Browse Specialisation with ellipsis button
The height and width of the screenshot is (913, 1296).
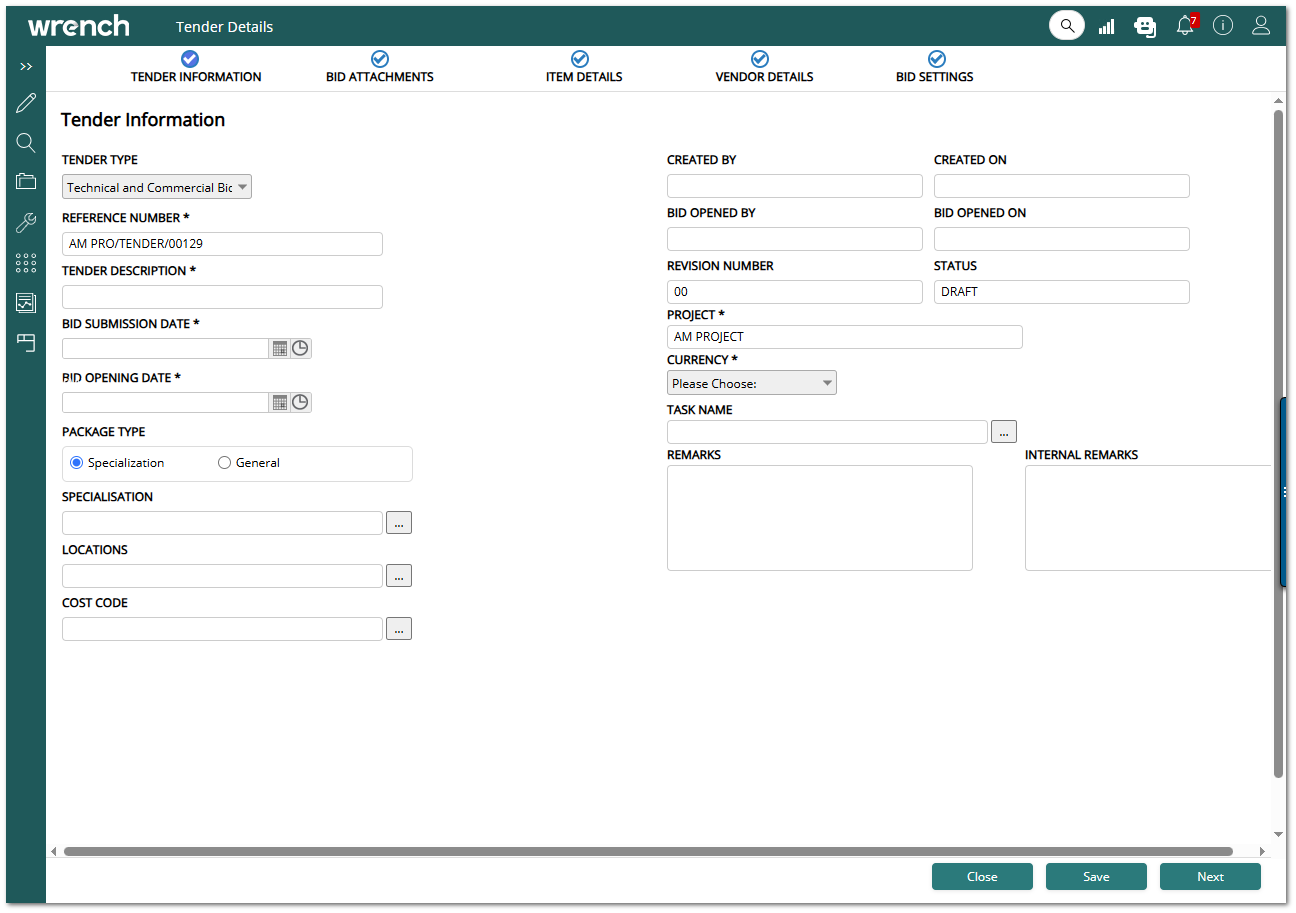(399, 523)
